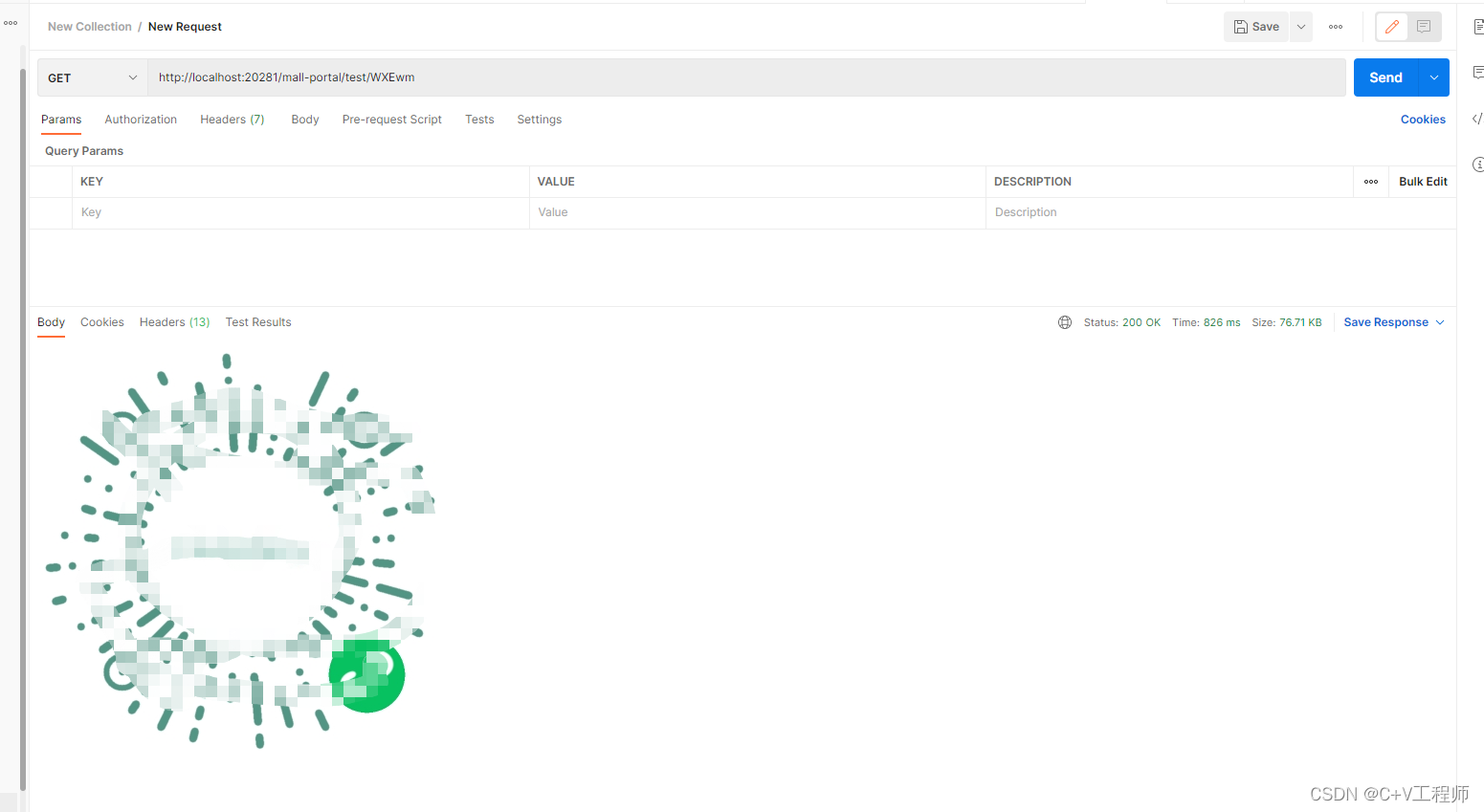Viewport: 1484px width, 812px height.
Task: Open the params table column options ellipsis
Action: click(x=1371, y=182)
